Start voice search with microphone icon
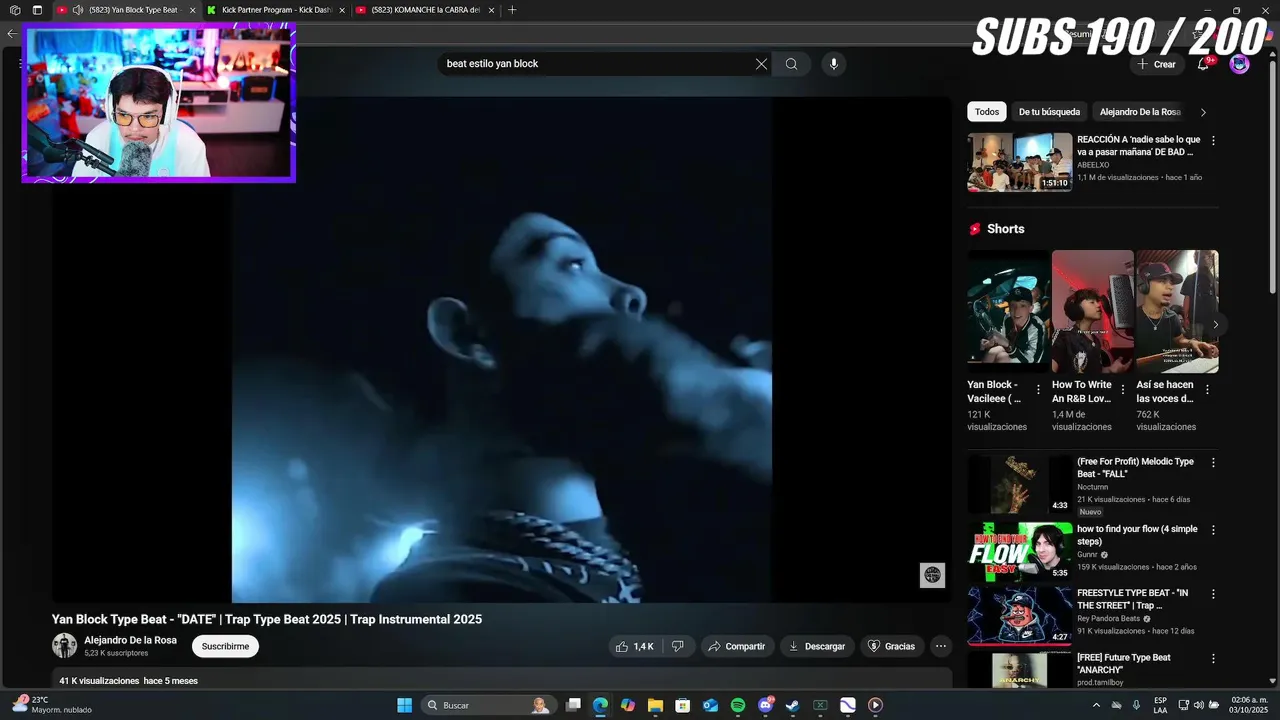 834,64
